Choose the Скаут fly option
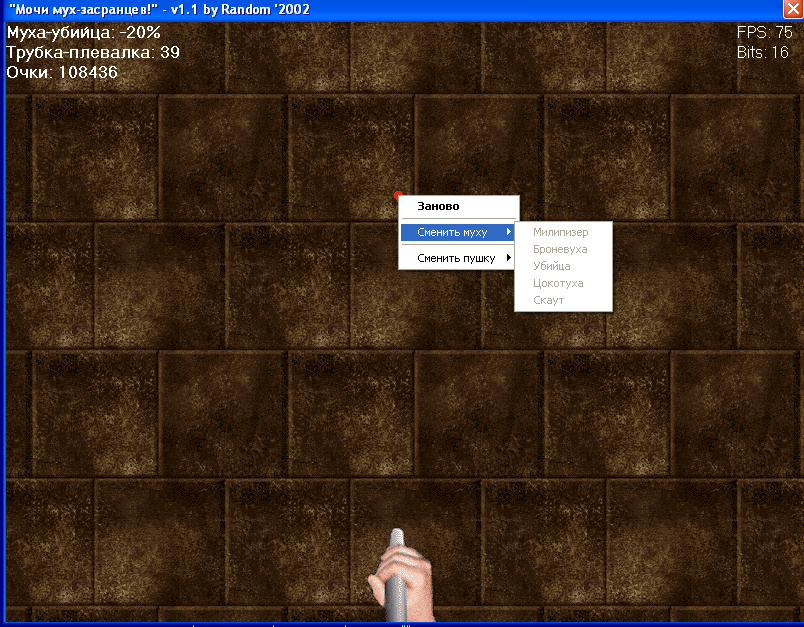This screenshot has height=627, width=804. coord(563,300)
